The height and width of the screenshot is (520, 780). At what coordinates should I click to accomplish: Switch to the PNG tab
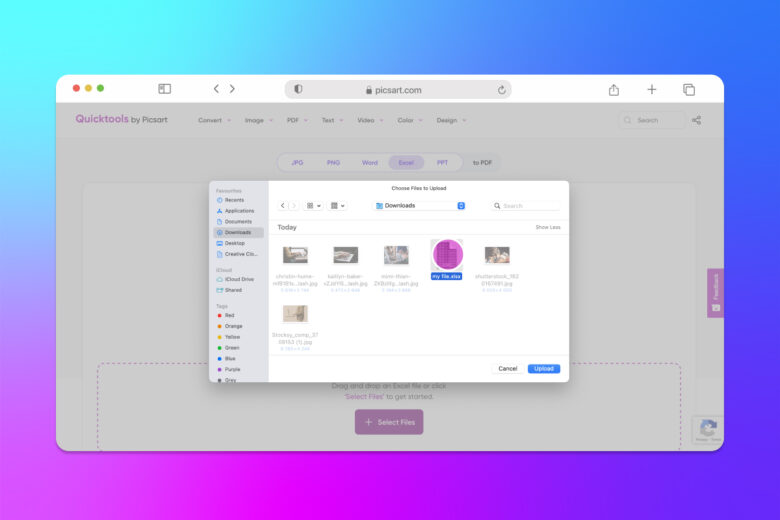[333, 163]
